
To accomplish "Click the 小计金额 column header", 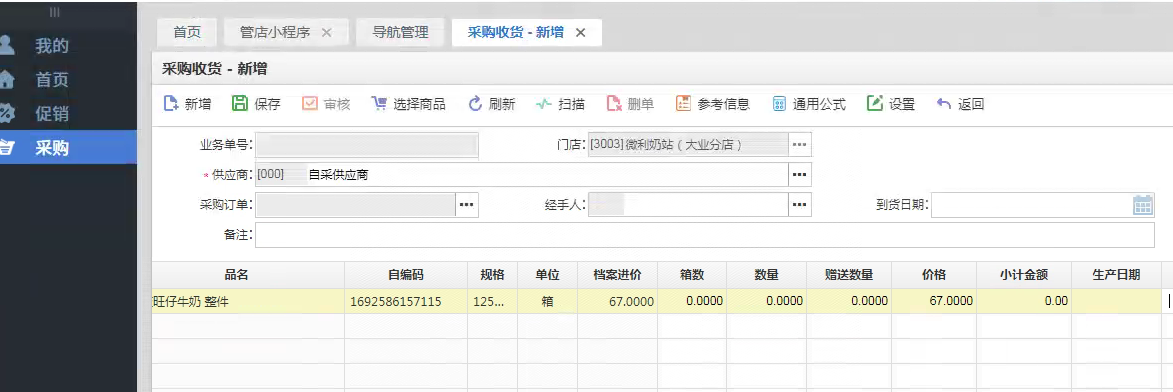I will pyautogui.click(x=1024, y=275).
